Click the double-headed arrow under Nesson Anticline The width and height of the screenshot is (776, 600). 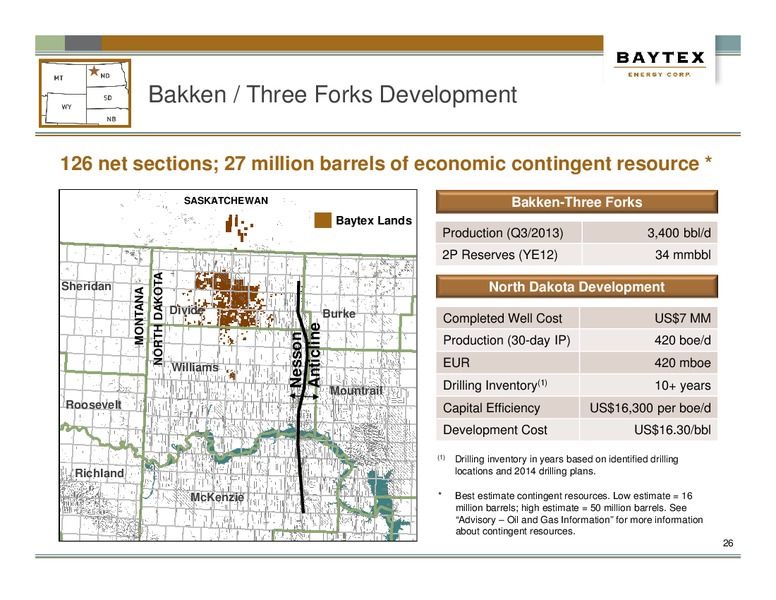[304, 397]
